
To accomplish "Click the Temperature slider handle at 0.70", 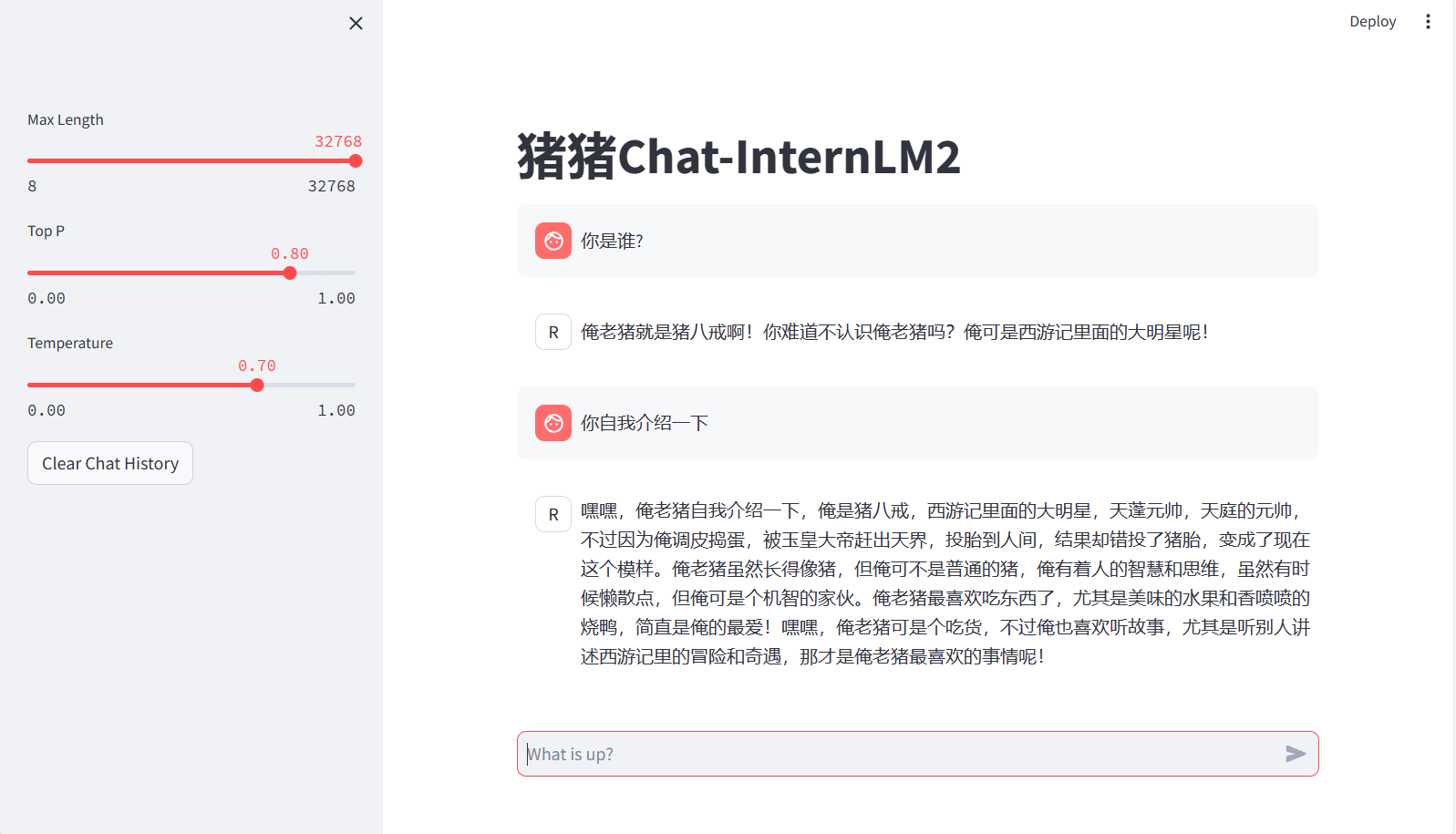I will point(257,386).
